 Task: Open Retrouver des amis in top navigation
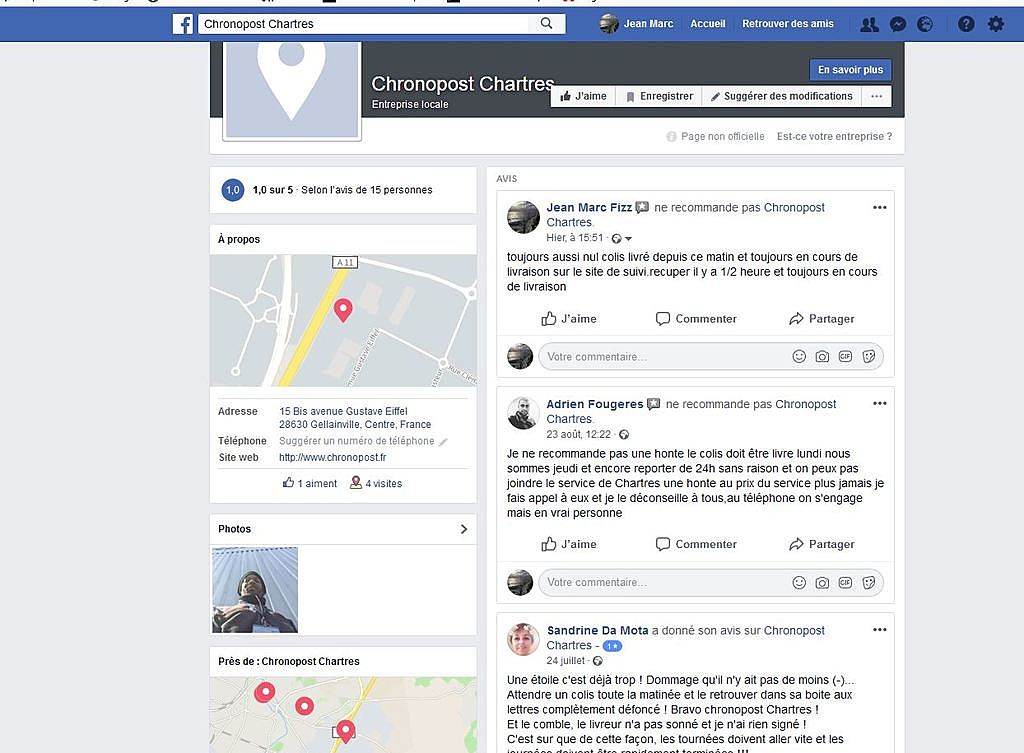788,24
